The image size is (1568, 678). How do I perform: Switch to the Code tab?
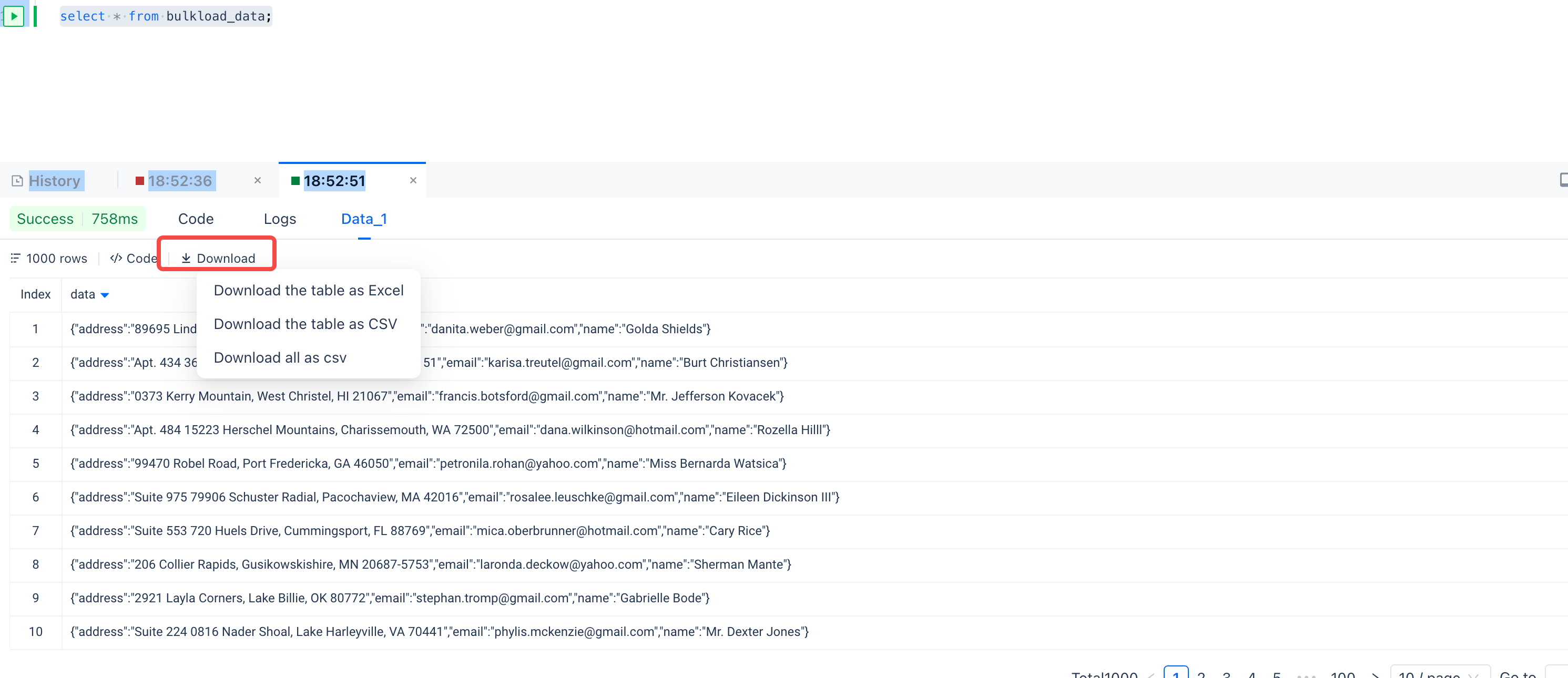196,219
